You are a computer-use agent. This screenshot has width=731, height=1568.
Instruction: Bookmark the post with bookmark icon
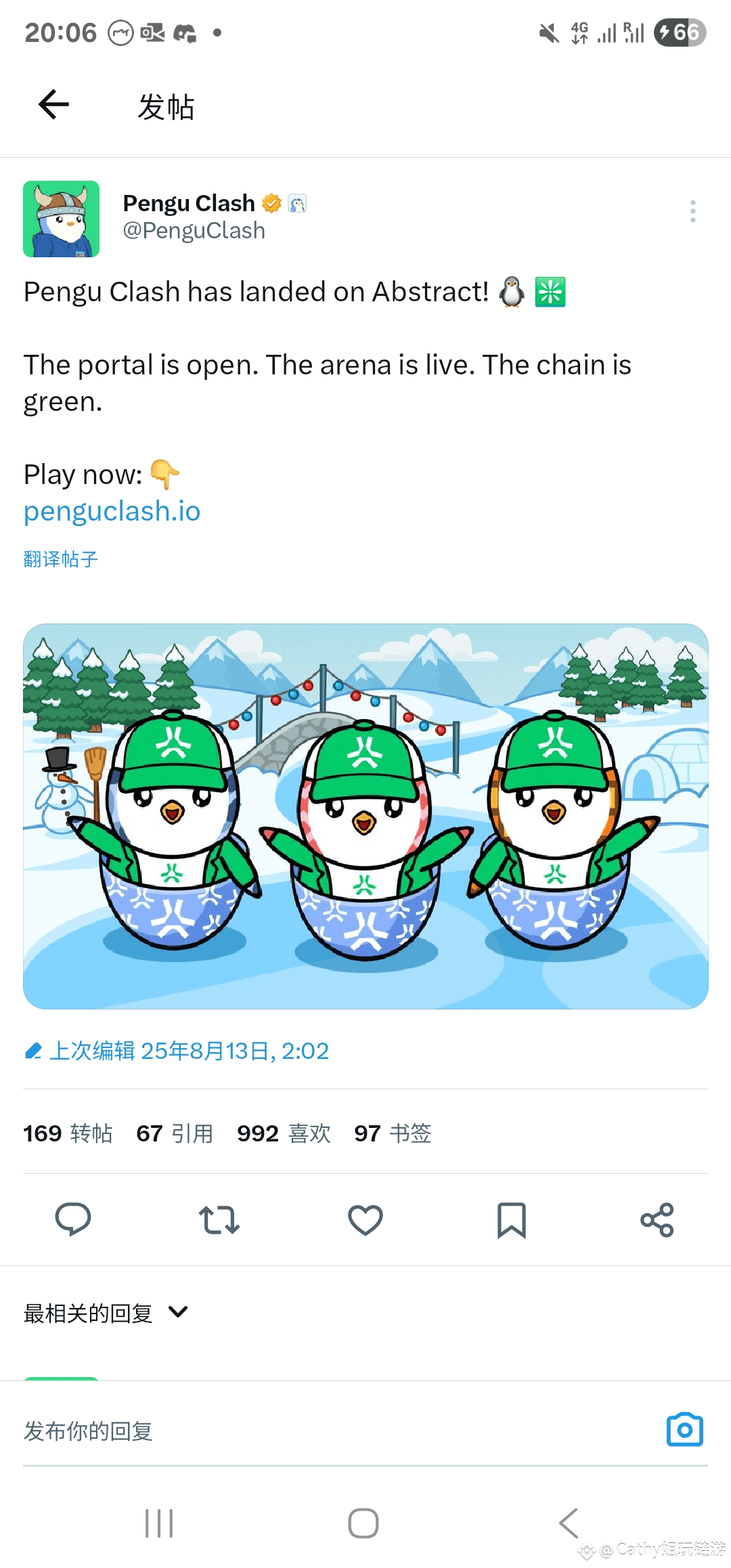[x=512, y=1220]
